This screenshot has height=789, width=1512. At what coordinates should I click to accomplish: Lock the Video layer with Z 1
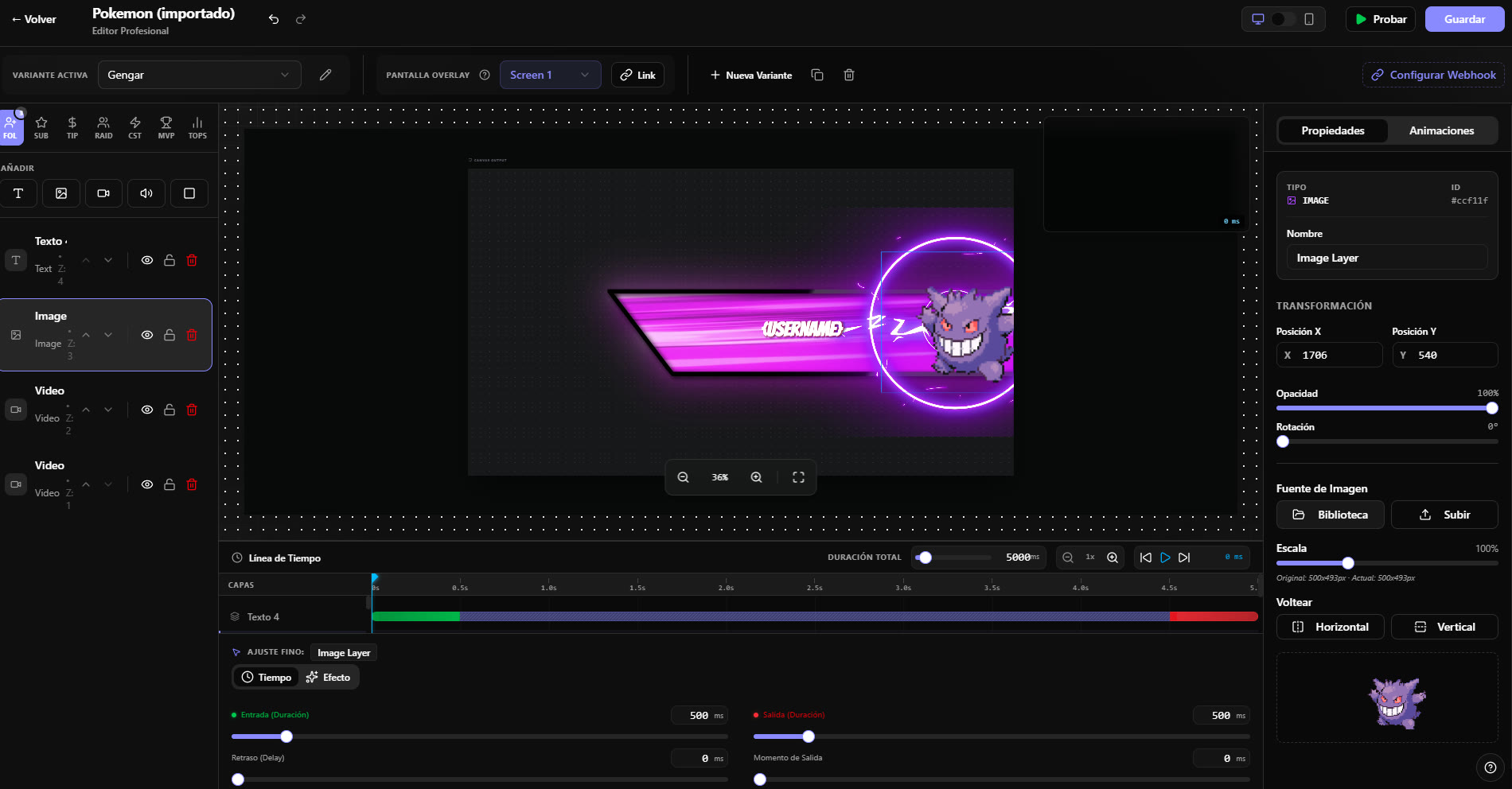pos(170,484)
